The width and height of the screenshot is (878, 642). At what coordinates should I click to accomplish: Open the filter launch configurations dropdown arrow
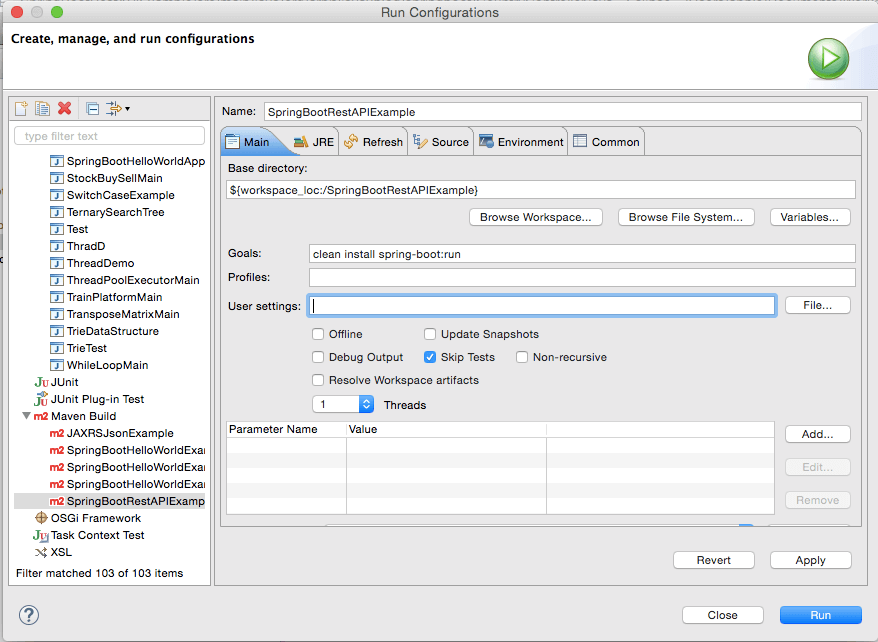pos(128,109)
